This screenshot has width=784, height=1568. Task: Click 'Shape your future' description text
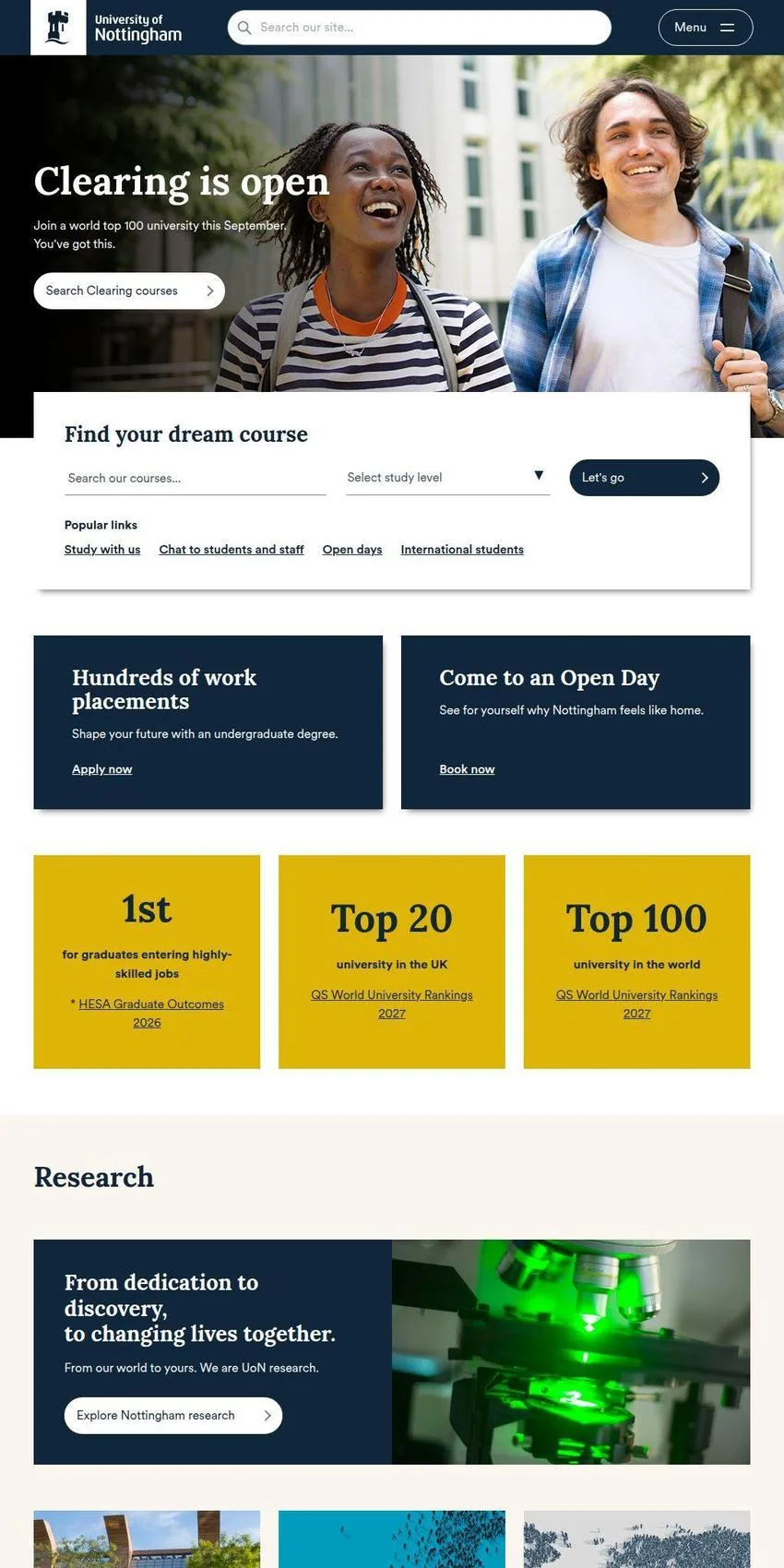tap(205, 734)
